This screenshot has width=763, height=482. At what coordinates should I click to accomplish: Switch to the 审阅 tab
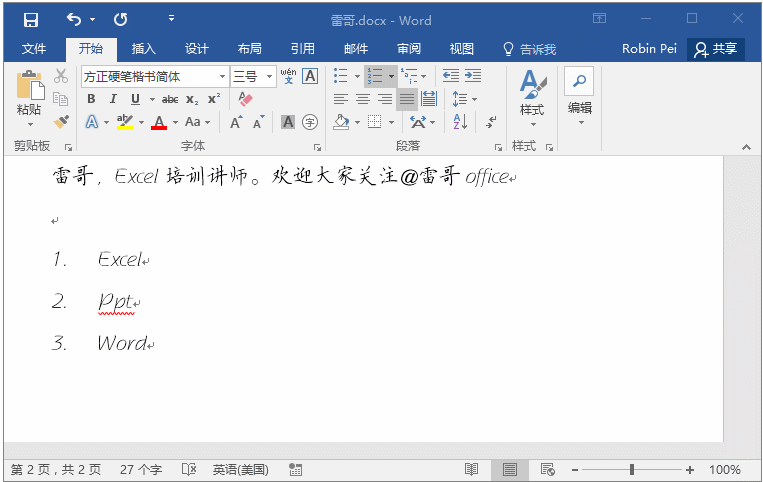point(409,49)
